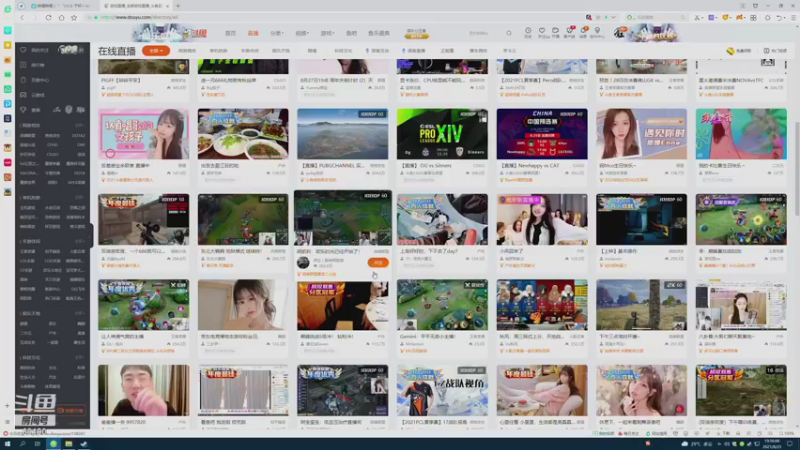The image size is (800, 450).
Task: Open a new browser tab with plus
Action: tap(178, 6)
